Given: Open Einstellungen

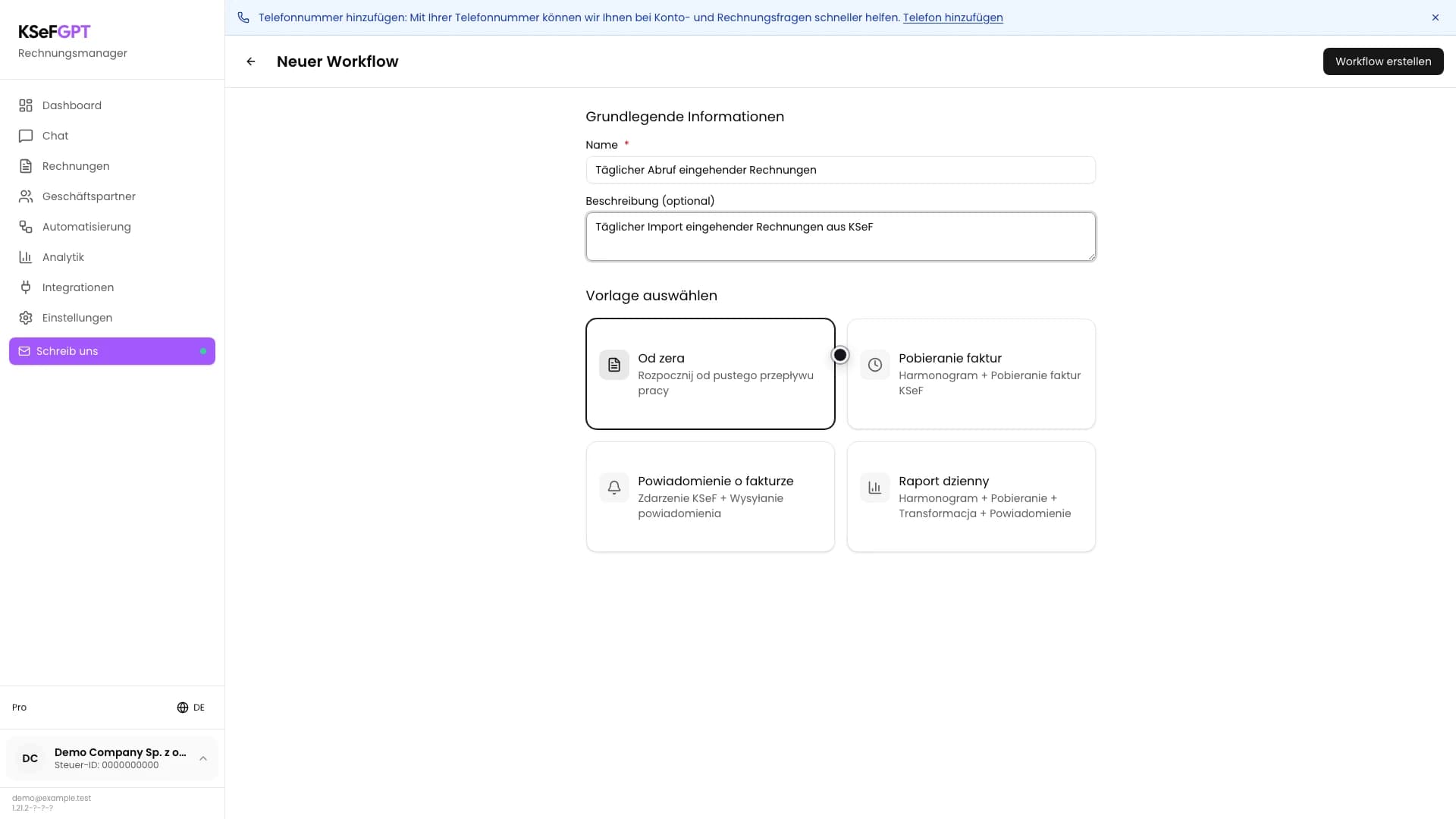Looking at the screenshot, I should [112, 318].
